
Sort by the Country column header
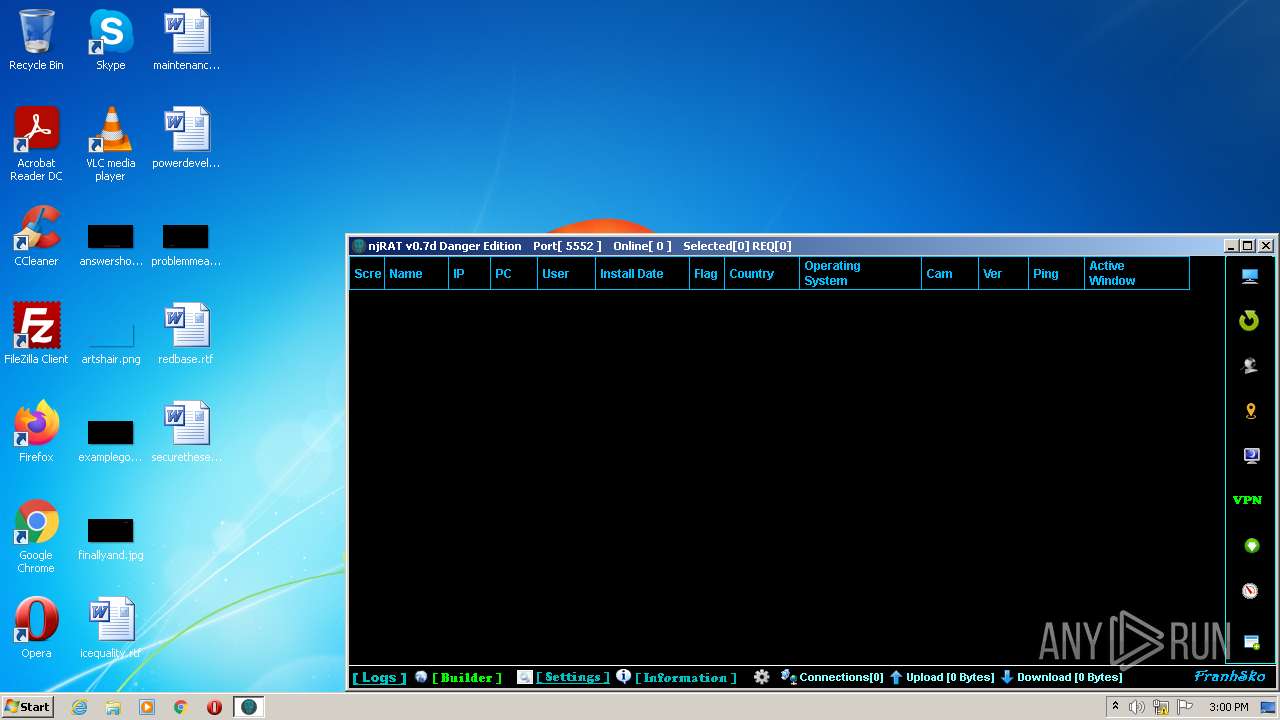pyautogui.click(x=762, y=273)
